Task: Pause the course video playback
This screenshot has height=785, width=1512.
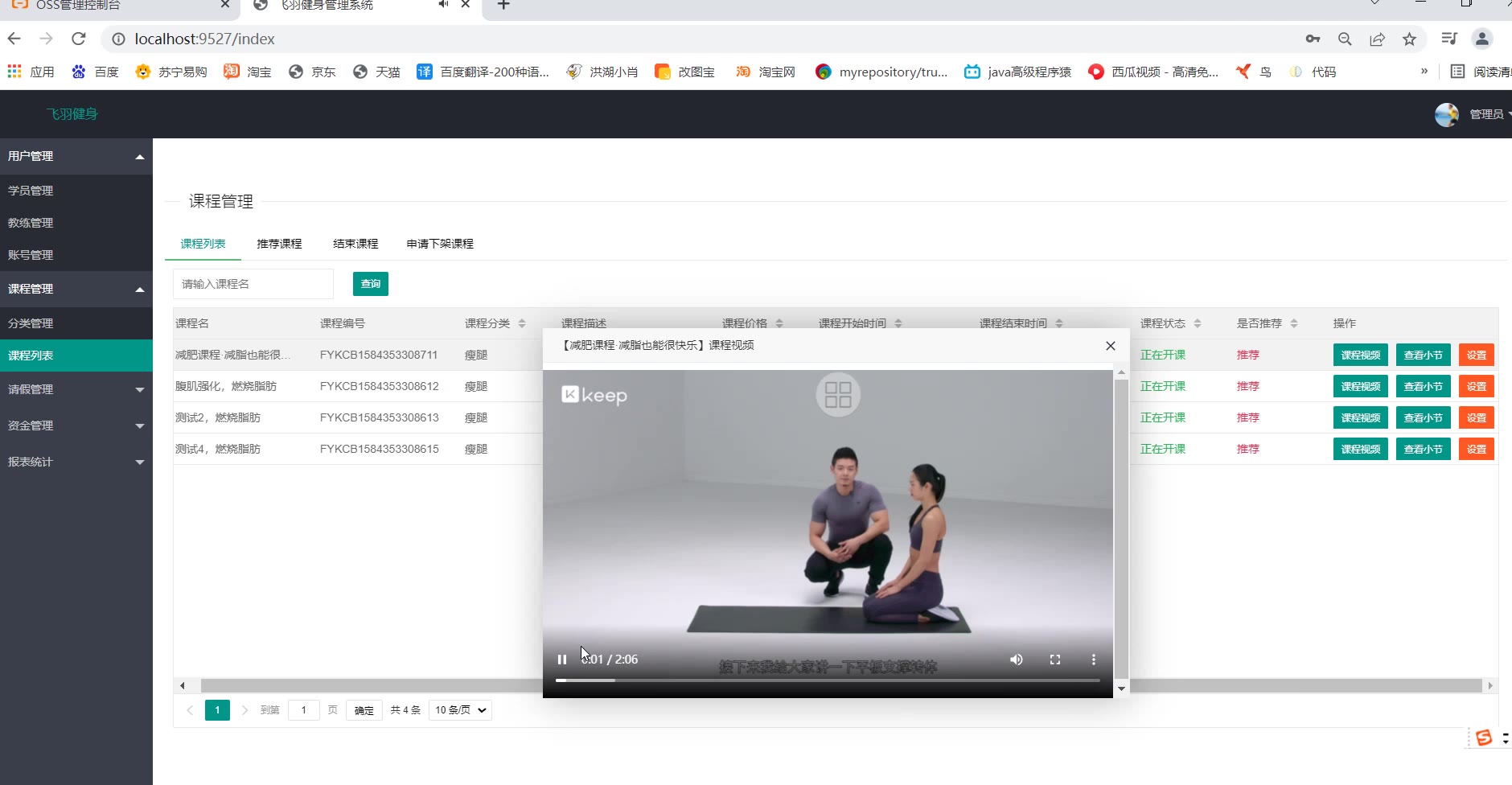Action: click(x=562, y=660)
